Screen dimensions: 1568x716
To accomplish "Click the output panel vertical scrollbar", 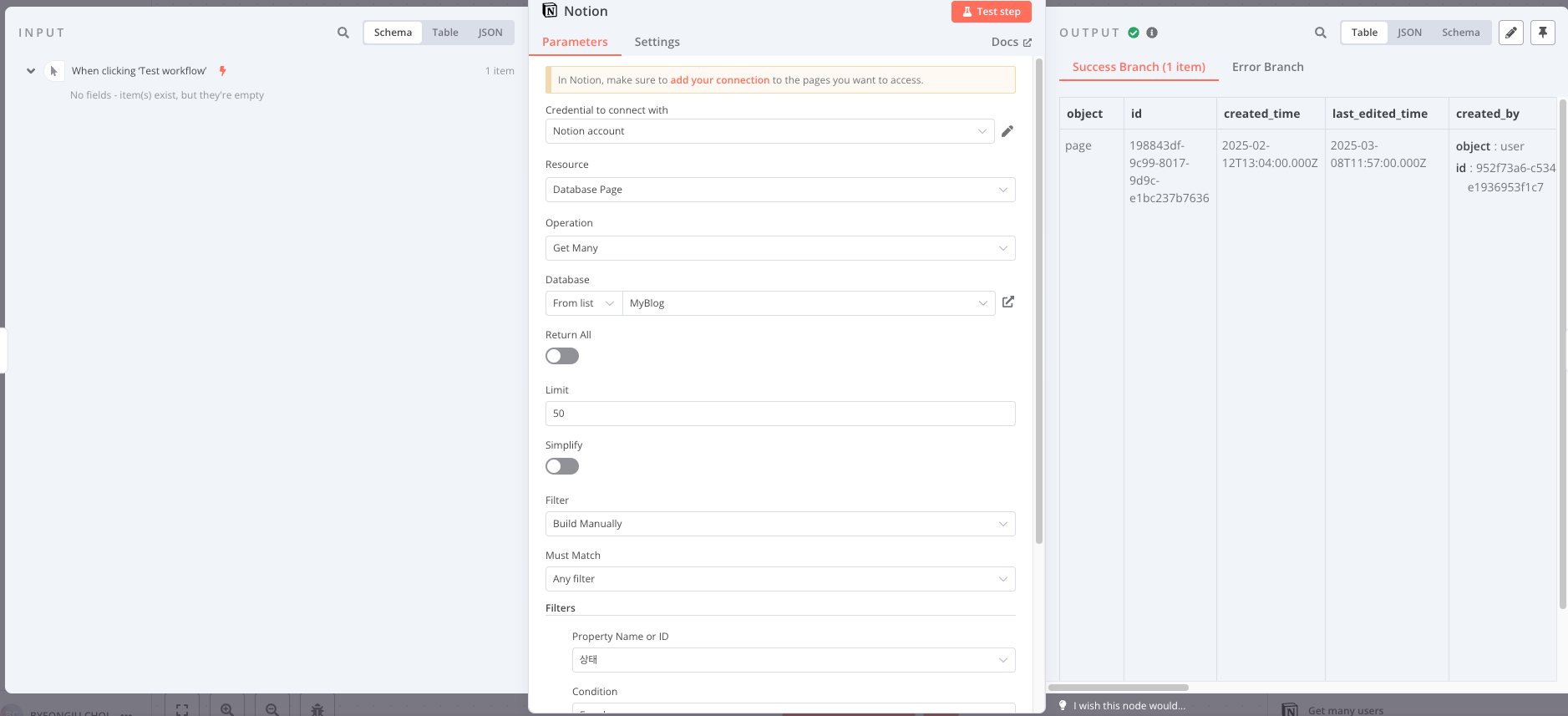I will click(x=1563, y=354).
